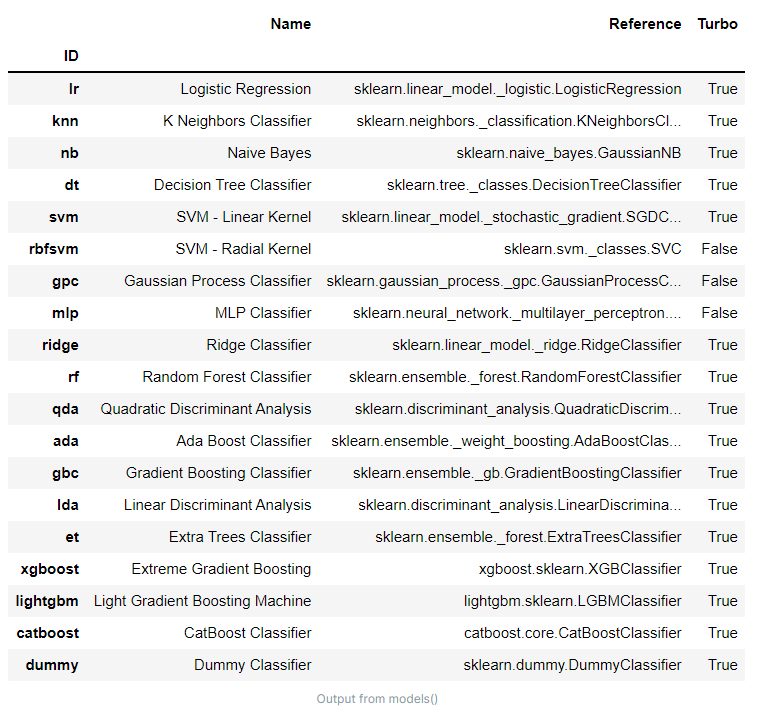Image resolution: width=759 pixels, height=722 pixels.
Task: Click Dummy Classifier name cell
Action: [x=253, y=664]
